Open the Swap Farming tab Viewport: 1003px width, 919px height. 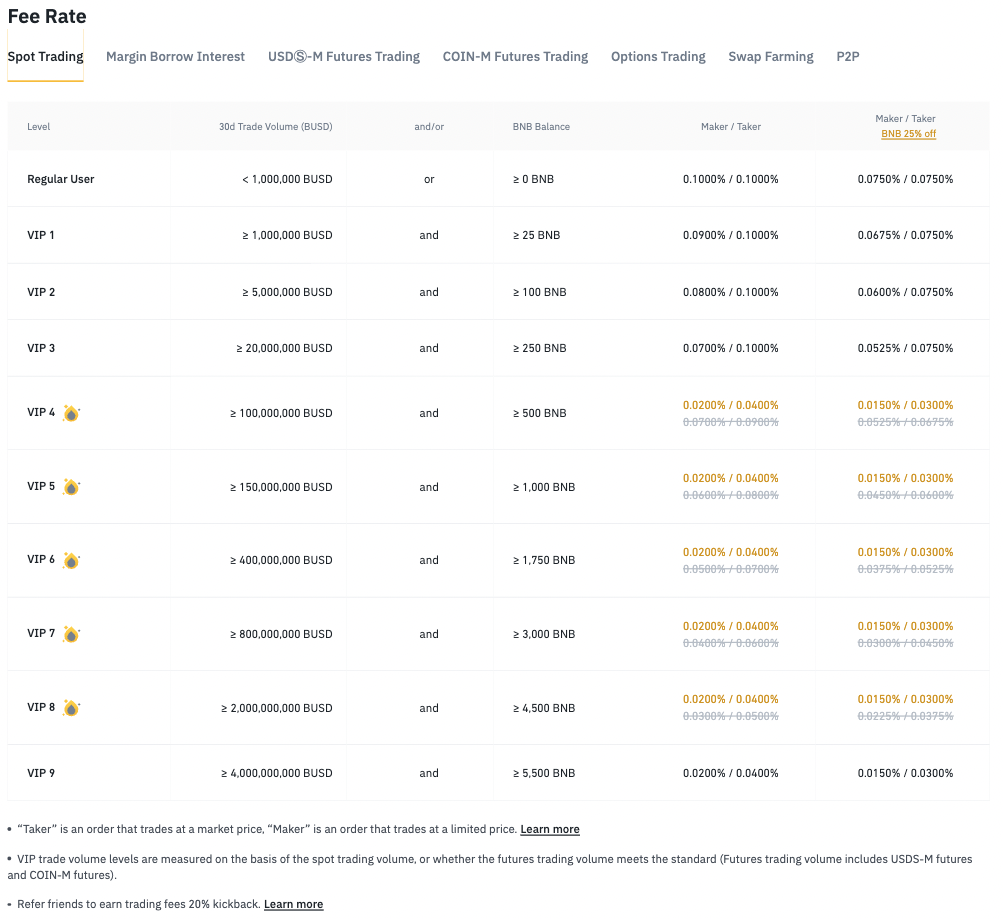tap(771, 57)
